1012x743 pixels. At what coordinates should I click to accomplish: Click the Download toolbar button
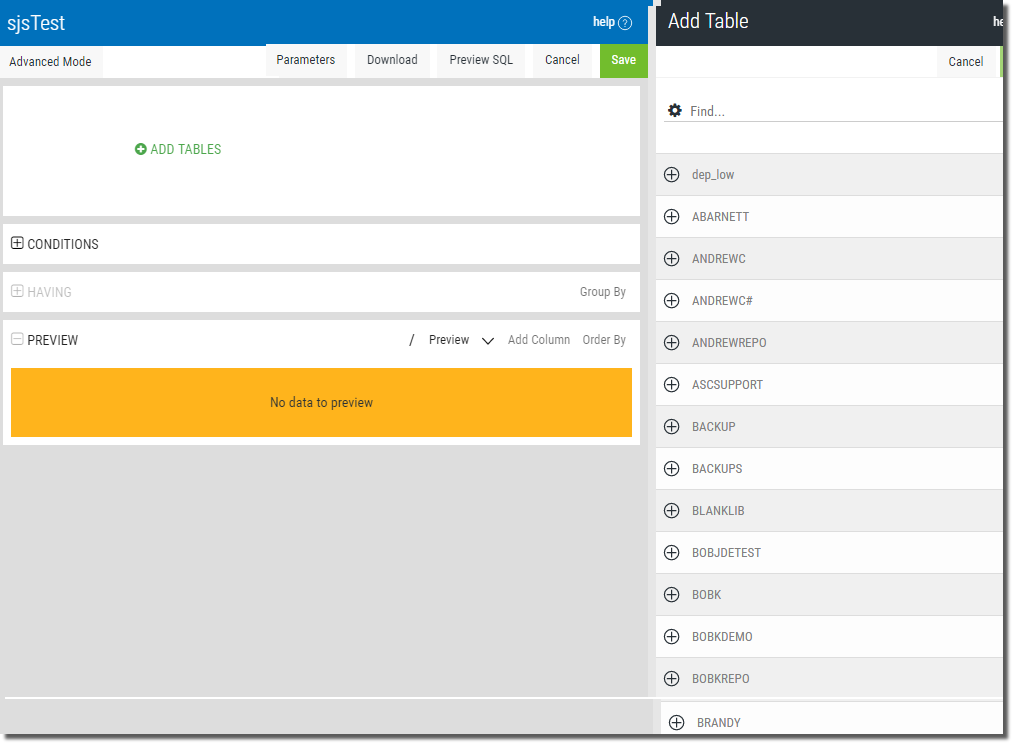click(392, 60)
